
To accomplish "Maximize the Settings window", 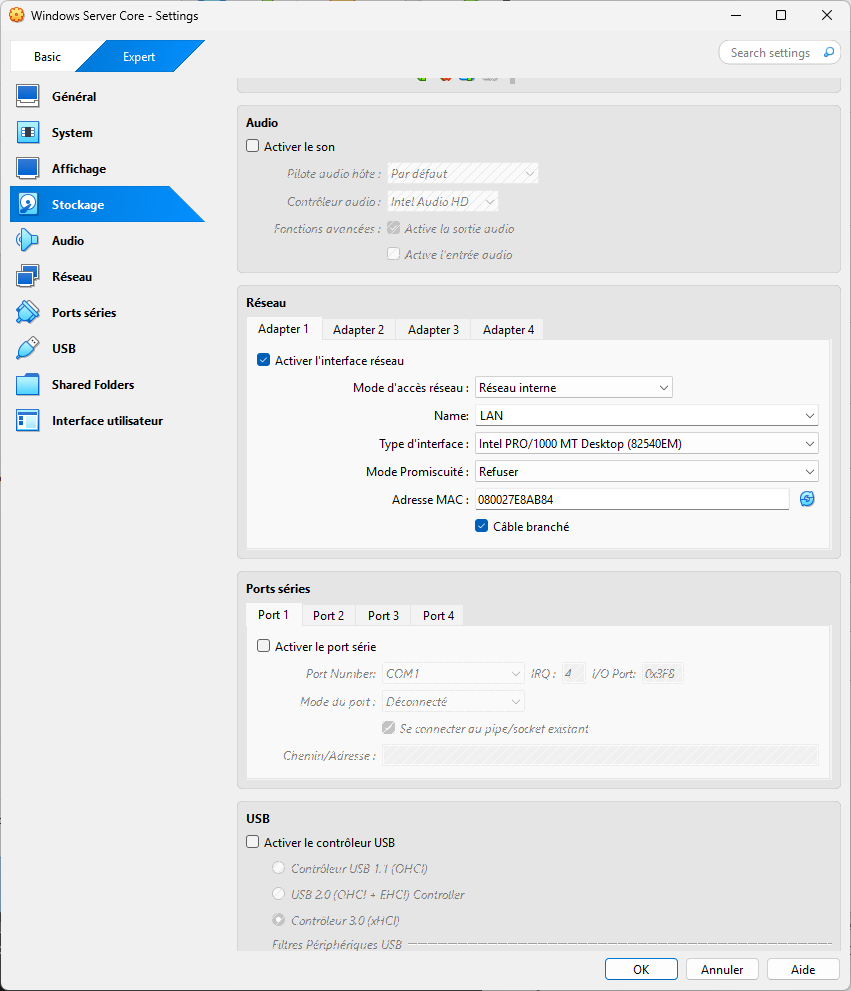I will coord(781,15).
